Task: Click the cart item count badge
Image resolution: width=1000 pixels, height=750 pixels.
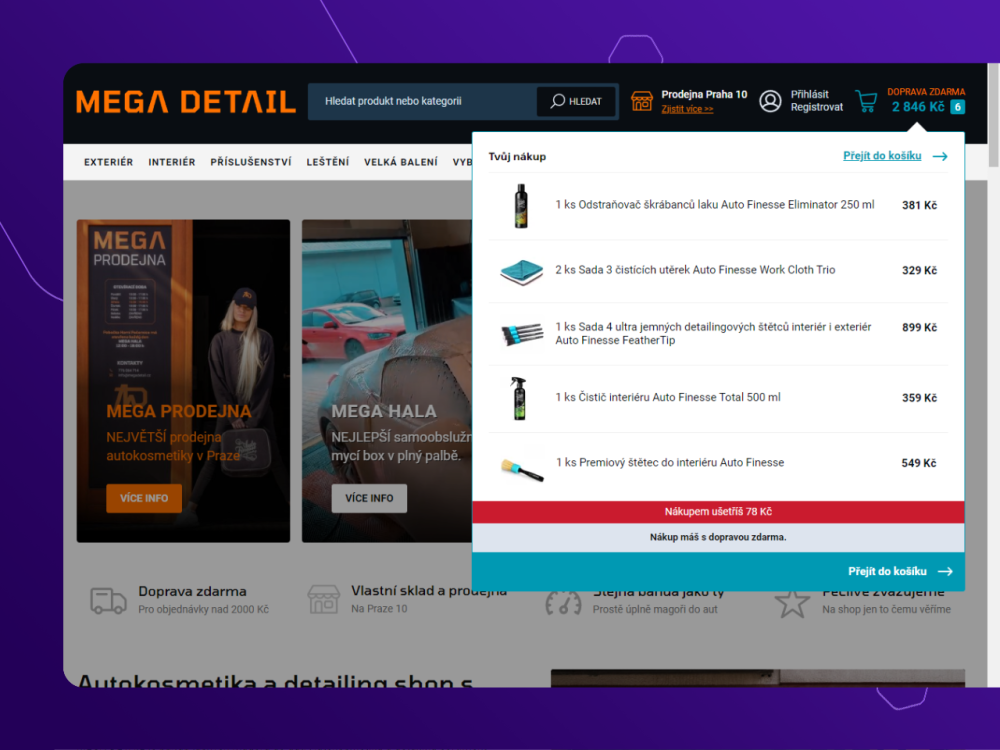Action: 957,107
